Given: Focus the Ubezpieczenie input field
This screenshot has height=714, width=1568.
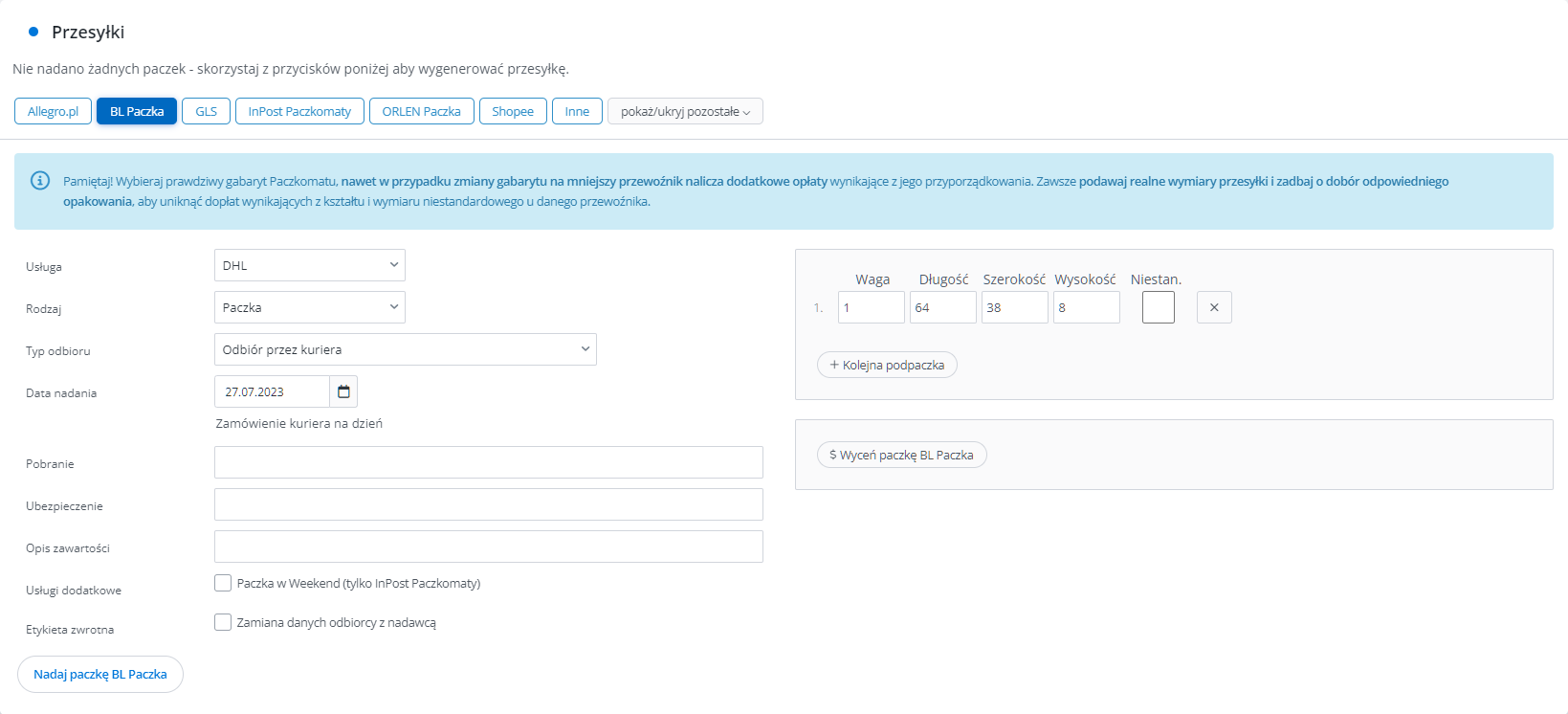Looking at the screenshot, I should 489,504.
